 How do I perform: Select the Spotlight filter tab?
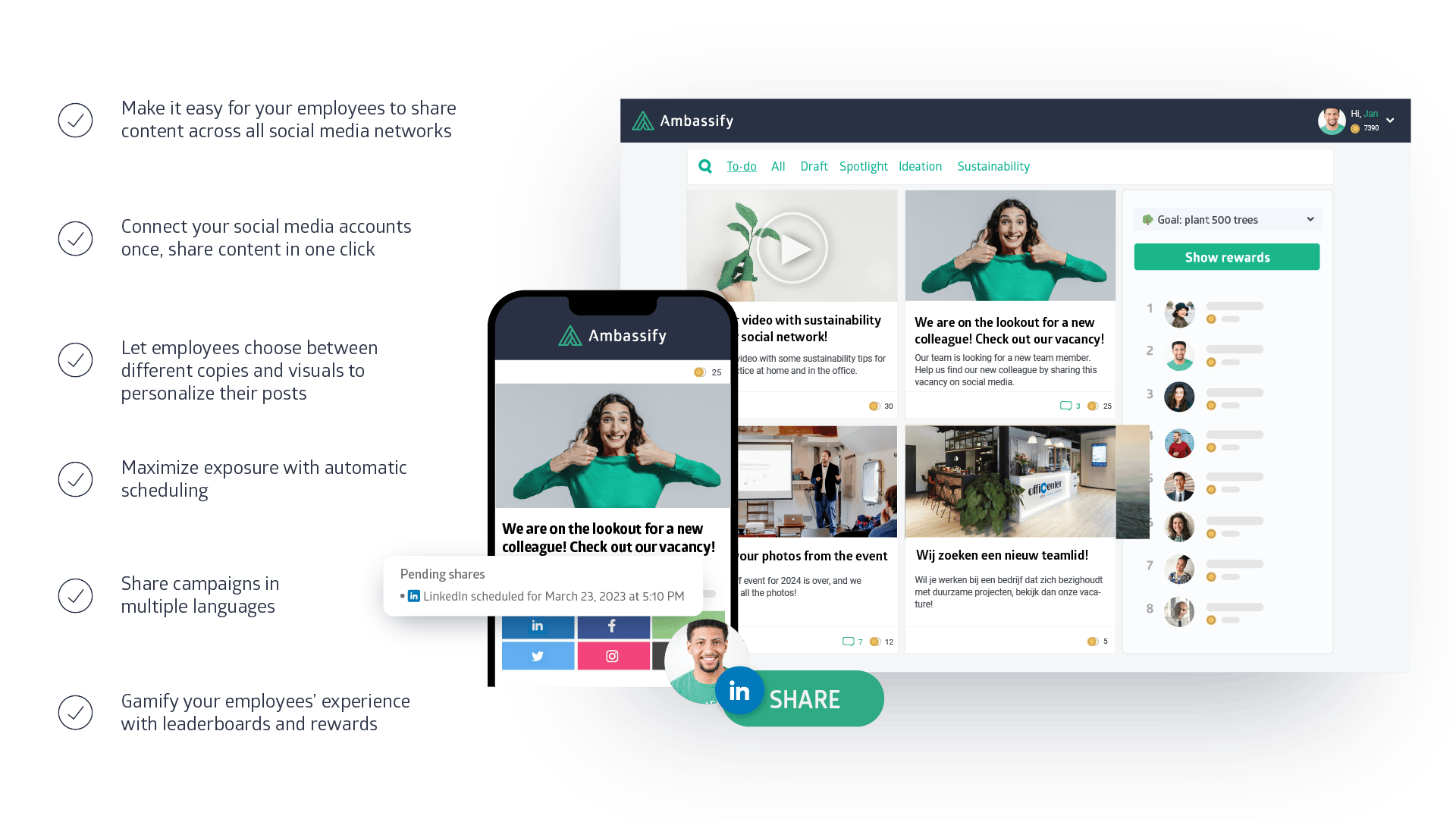point(864,166)
